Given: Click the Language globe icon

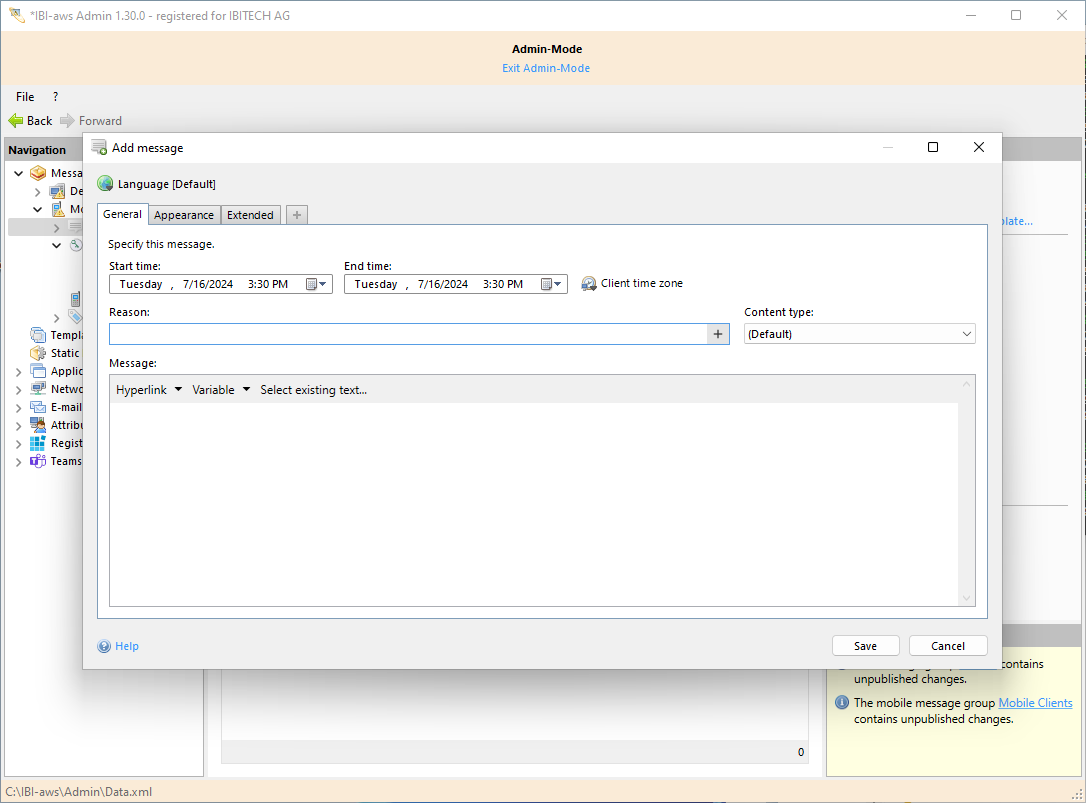Looking at the screenshot, I should [105, 184].
